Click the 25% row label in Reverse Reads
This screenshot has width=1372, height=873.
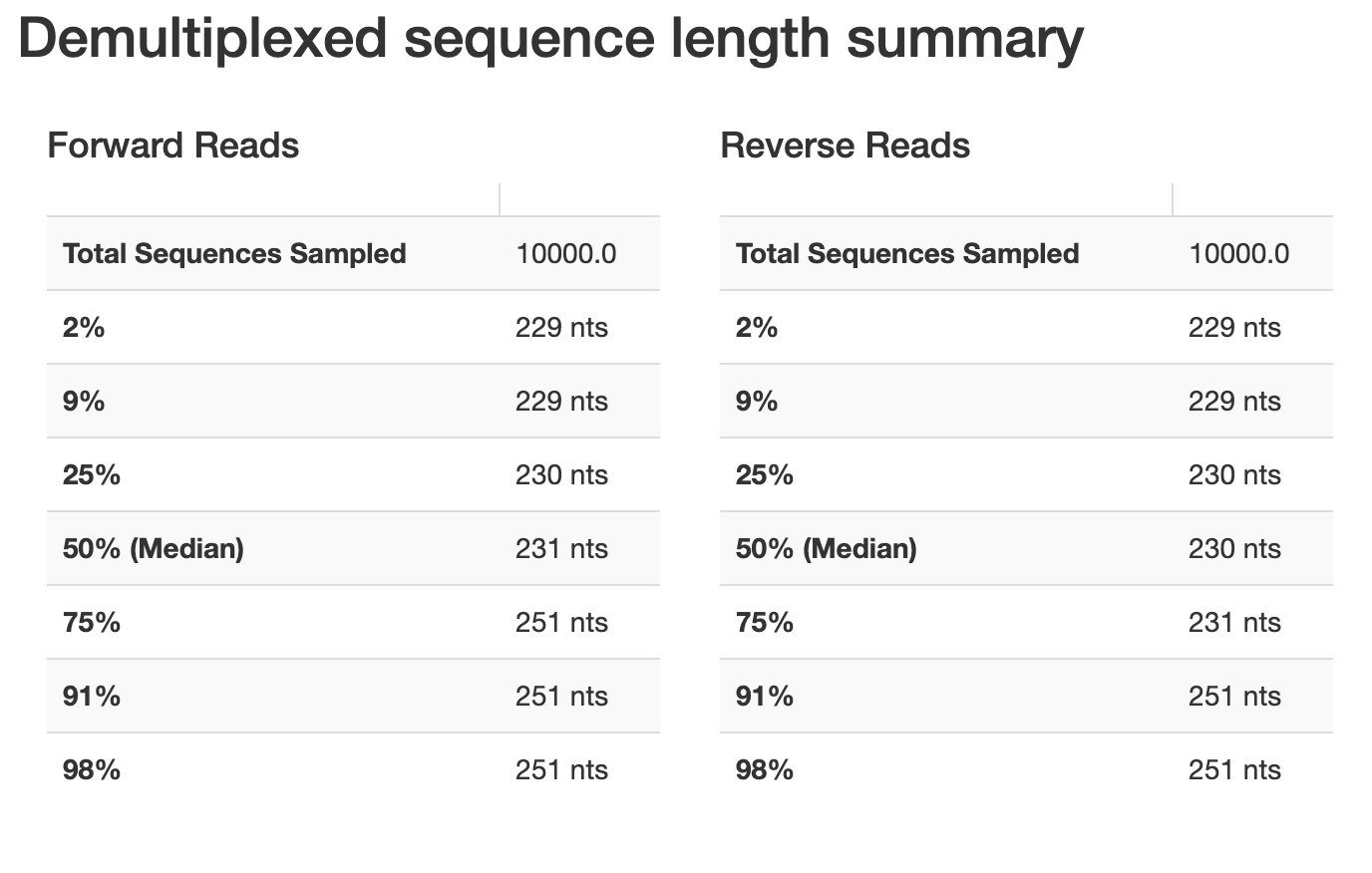[765, 475]
